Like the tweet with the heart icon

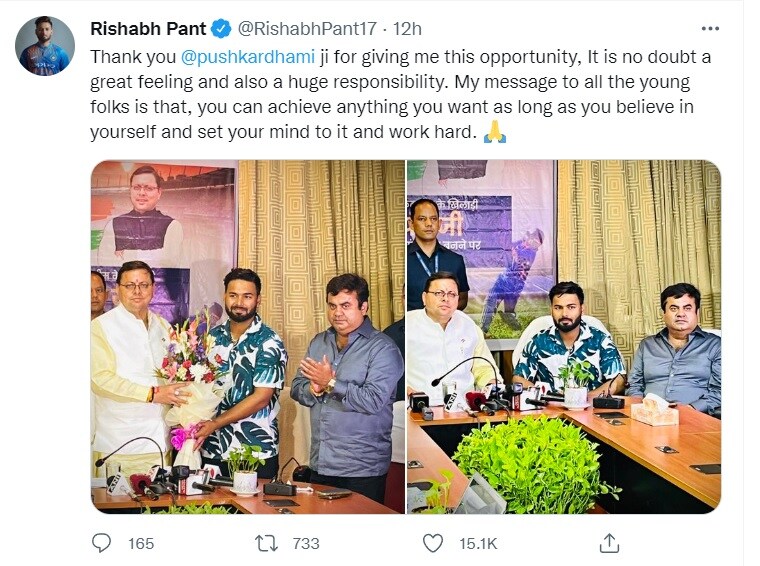[433, 543]
